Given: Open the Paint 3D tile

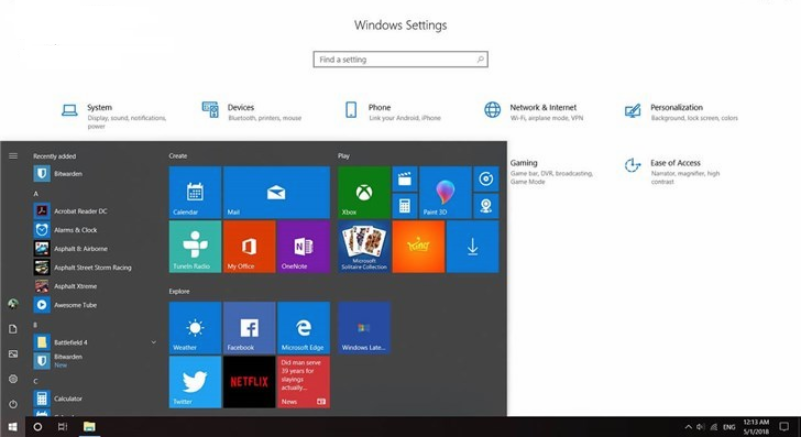Looking at the screenshot, I should pos(445,192).
